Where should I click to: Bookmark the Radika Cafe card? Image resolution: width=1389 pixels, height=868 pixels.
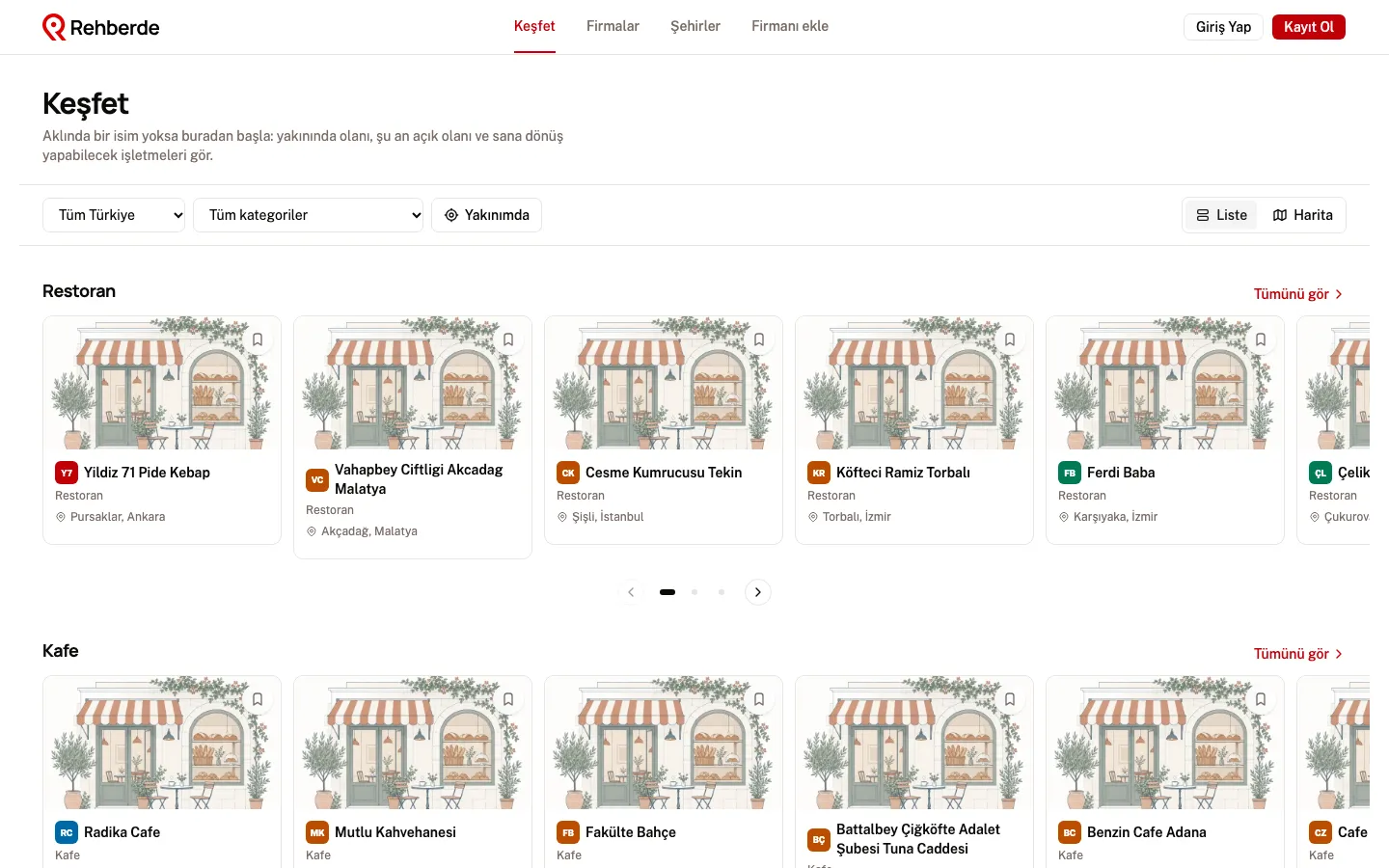click(258, 699)
